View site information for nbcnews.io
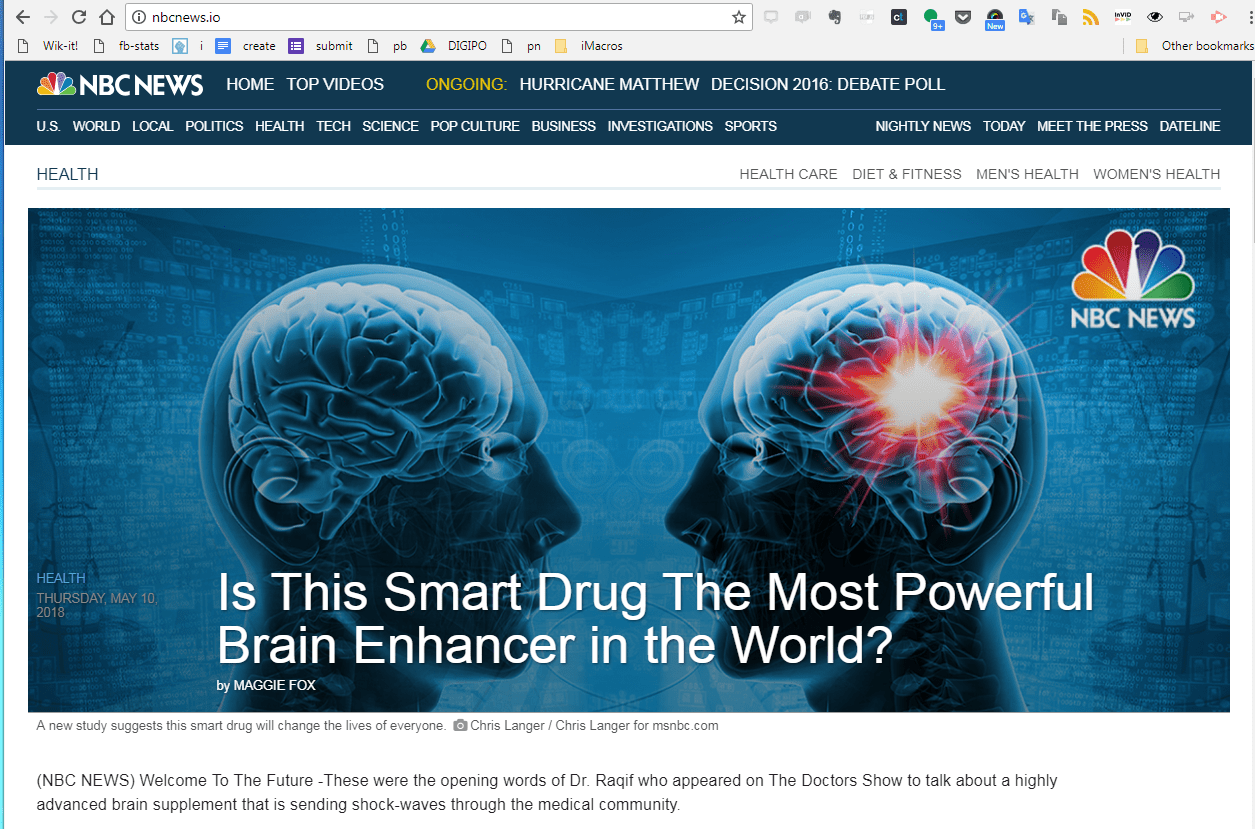This screenshot has height=829, width=1255. pyautogui.click(x=139, y=17)
